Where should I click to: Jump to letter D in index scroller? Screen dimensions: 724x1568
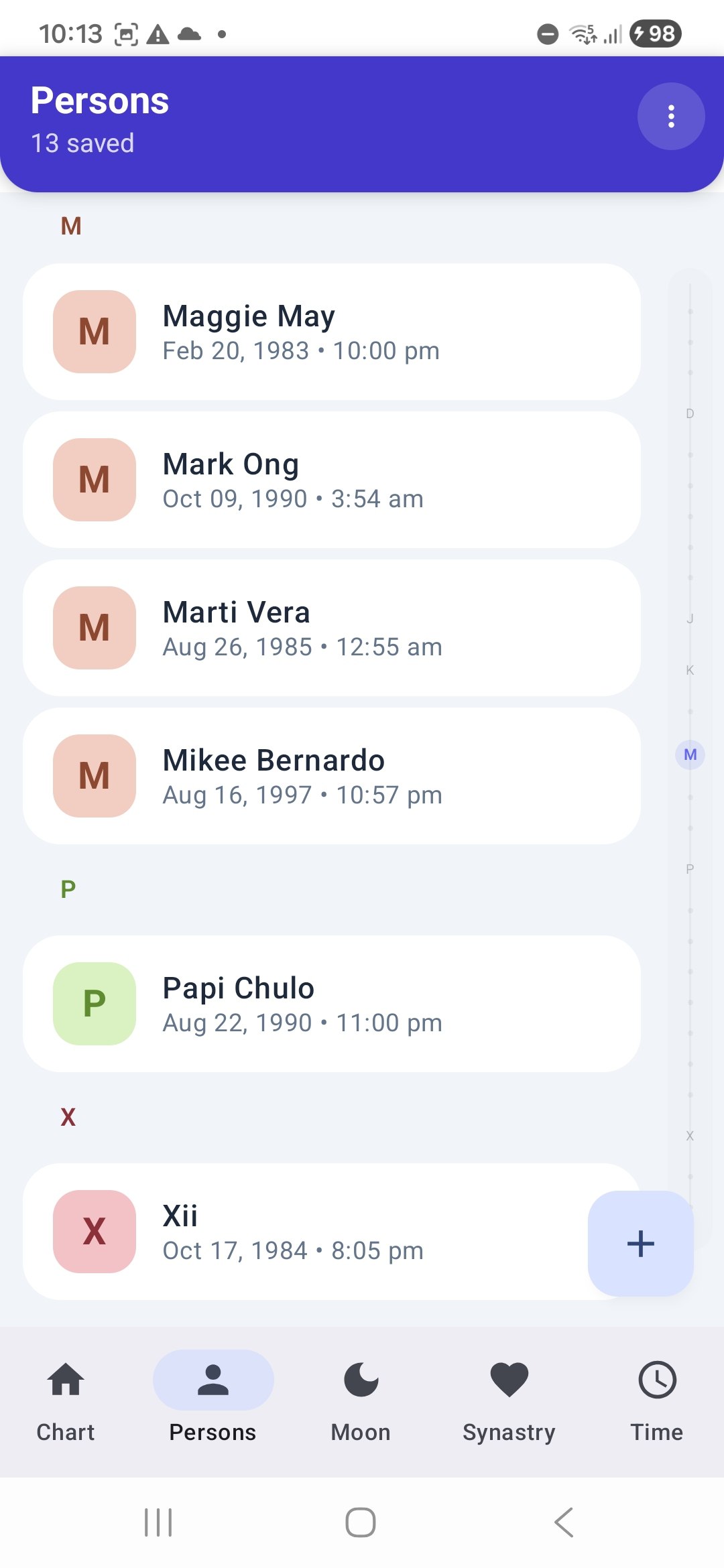pyautogui.click(x=690, y=413)
